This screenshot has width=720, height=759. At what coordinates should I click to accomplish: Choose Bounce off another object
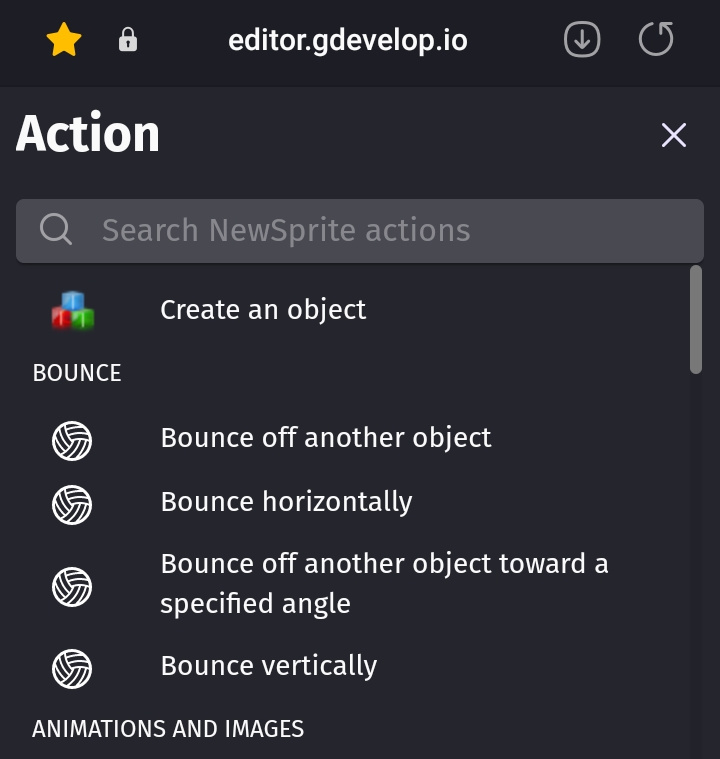click(326, 438)
